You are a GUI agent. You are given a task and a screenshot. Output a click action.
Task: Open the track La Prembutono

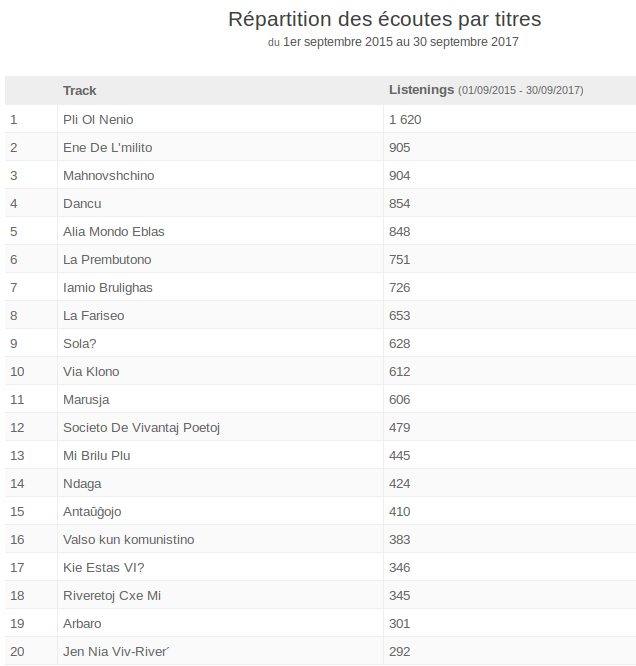(107, 259)
